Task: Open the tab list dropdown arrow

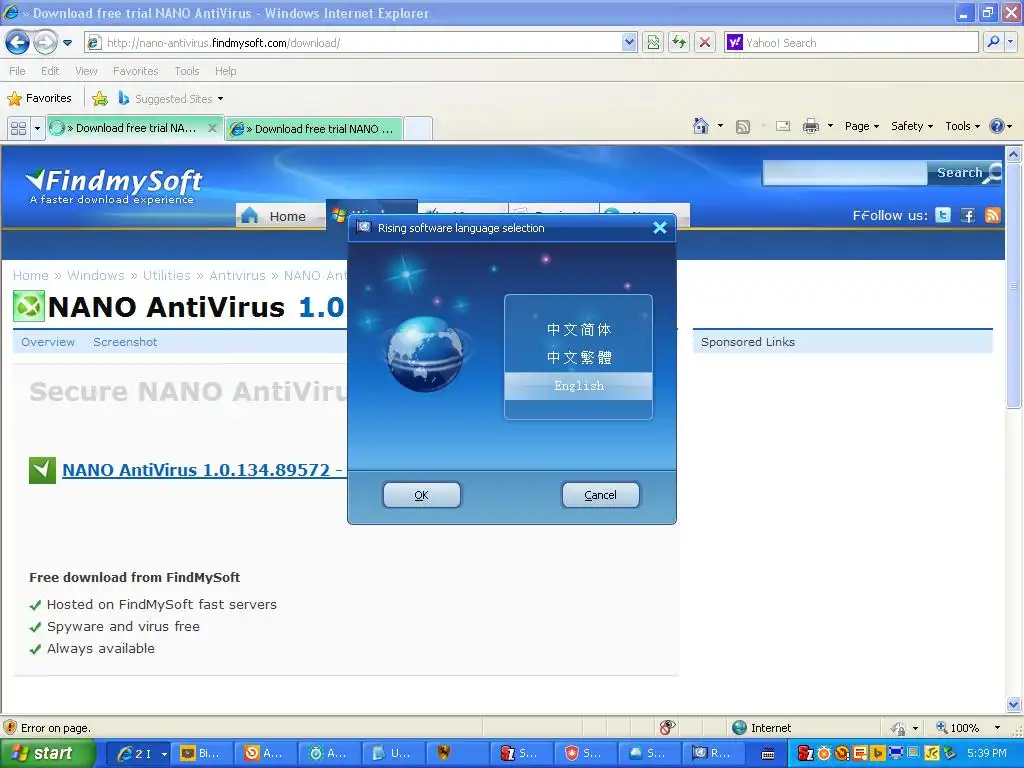Action: coord(37,129)
